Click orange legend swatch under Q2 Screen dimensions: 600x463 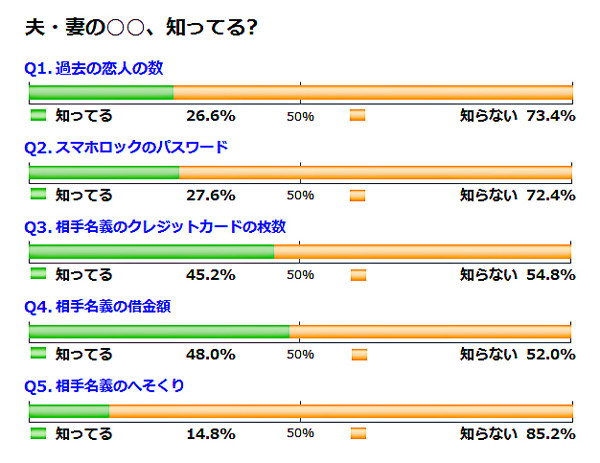(x=357, y=195)
